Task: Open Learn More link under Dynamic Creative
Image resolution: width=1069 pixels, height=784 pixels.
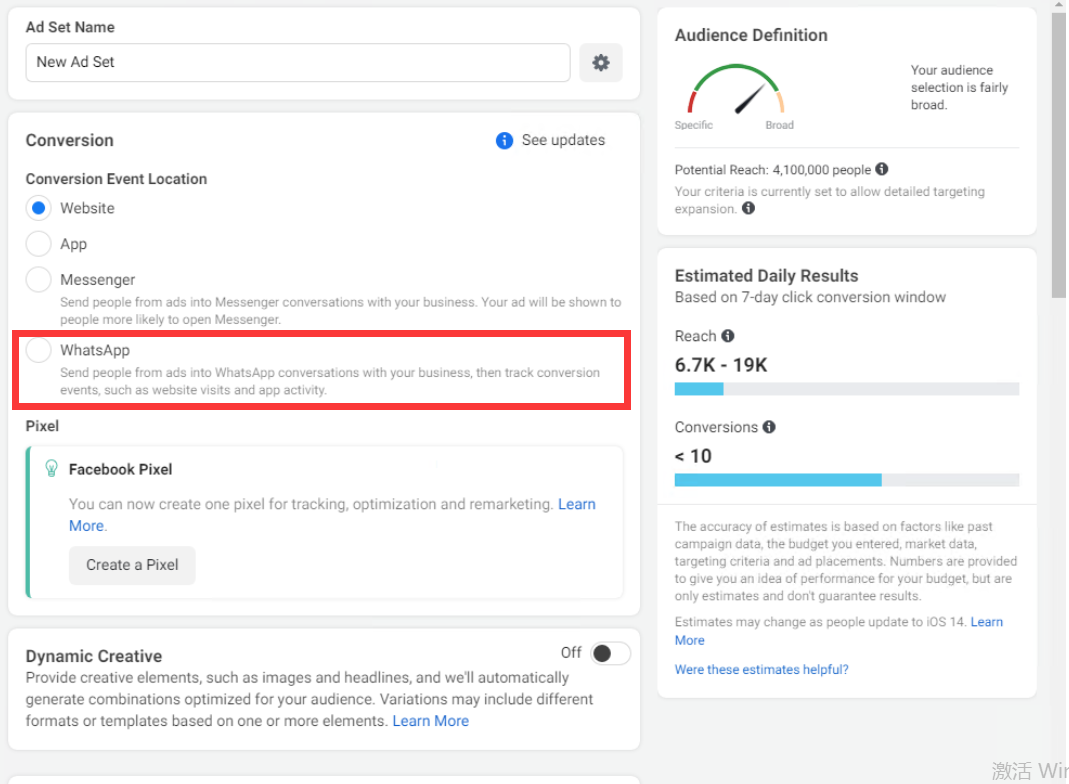Action: click(430, 721)
